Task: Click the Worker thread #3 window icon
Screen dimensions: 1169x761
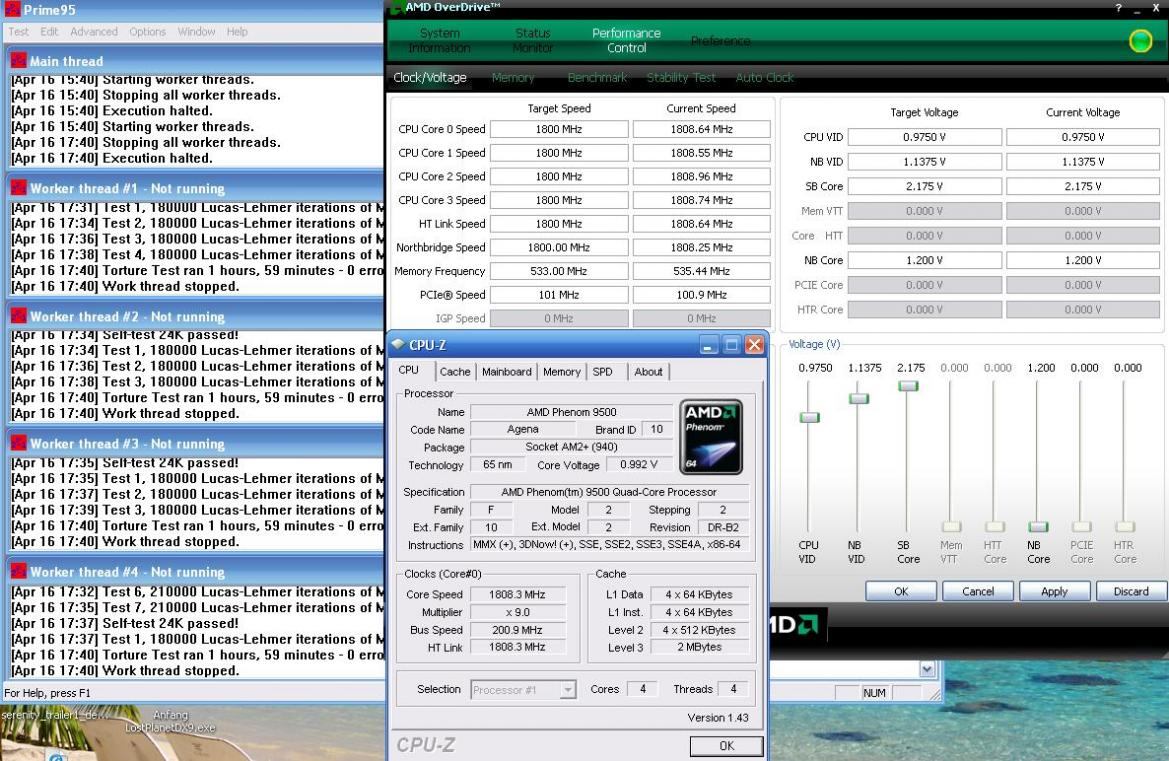Action: 19,443
